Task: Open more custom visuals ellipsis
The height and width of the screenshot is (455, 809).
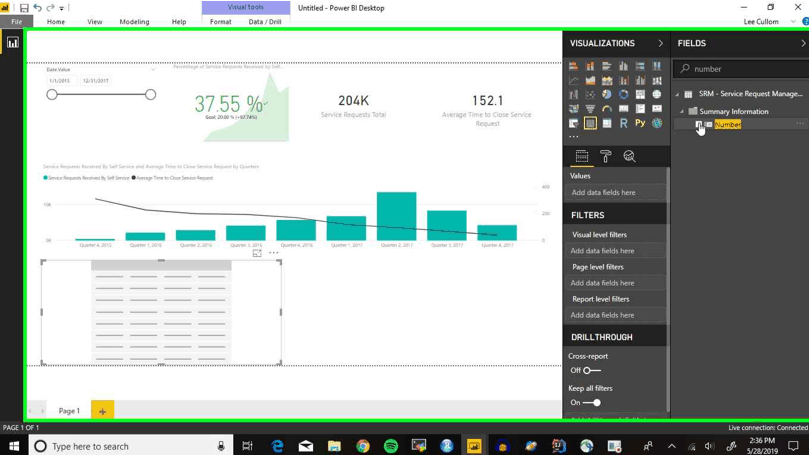Action: point(574,137)
